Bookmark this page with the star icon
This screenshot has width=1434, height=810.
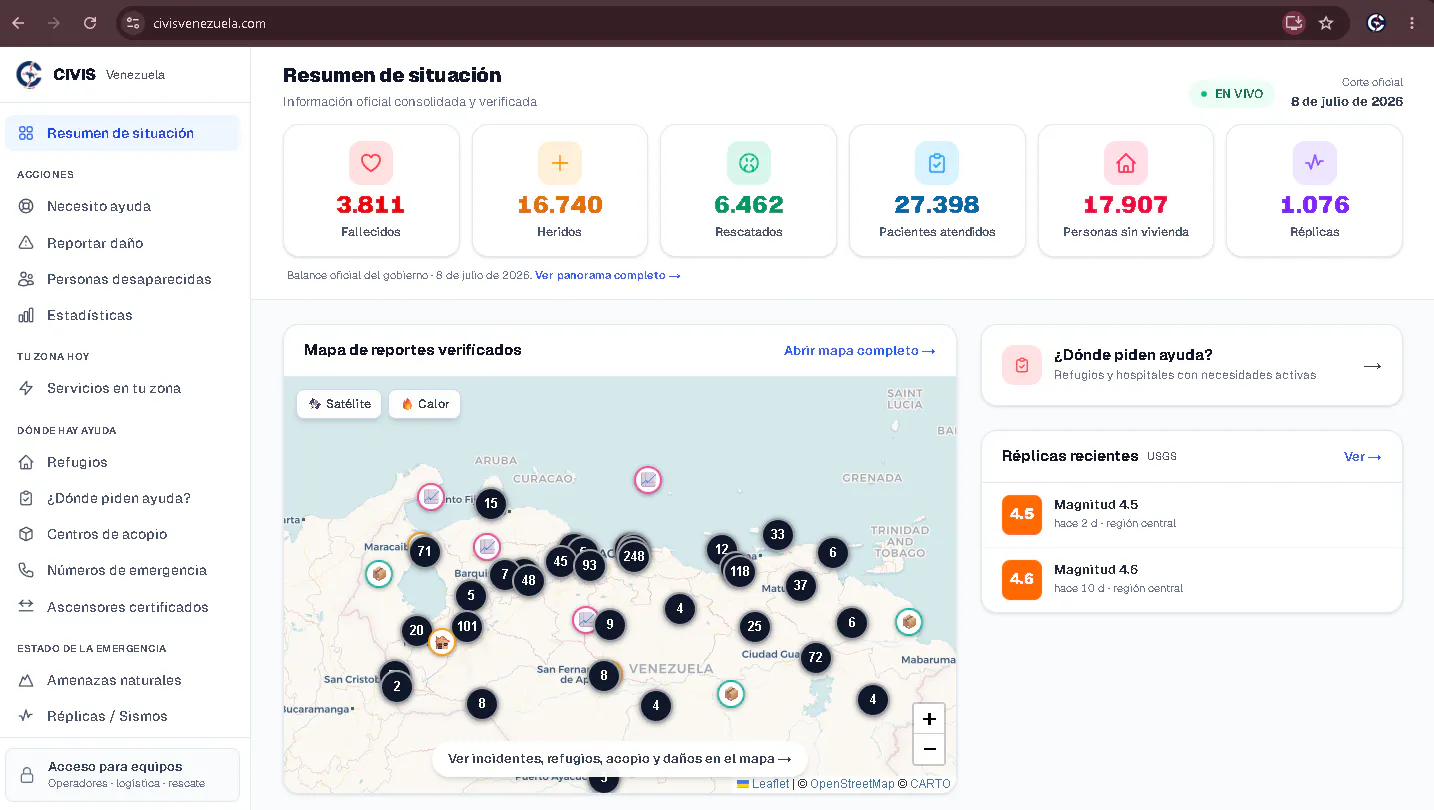pyautogui.click(x=1326, y=23)
